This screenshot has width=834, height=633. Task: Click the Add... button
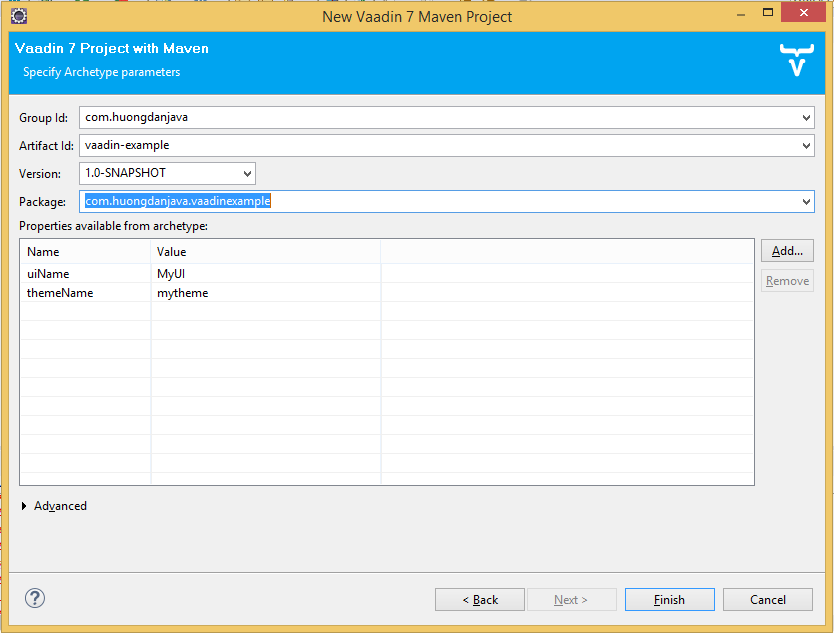787,251
